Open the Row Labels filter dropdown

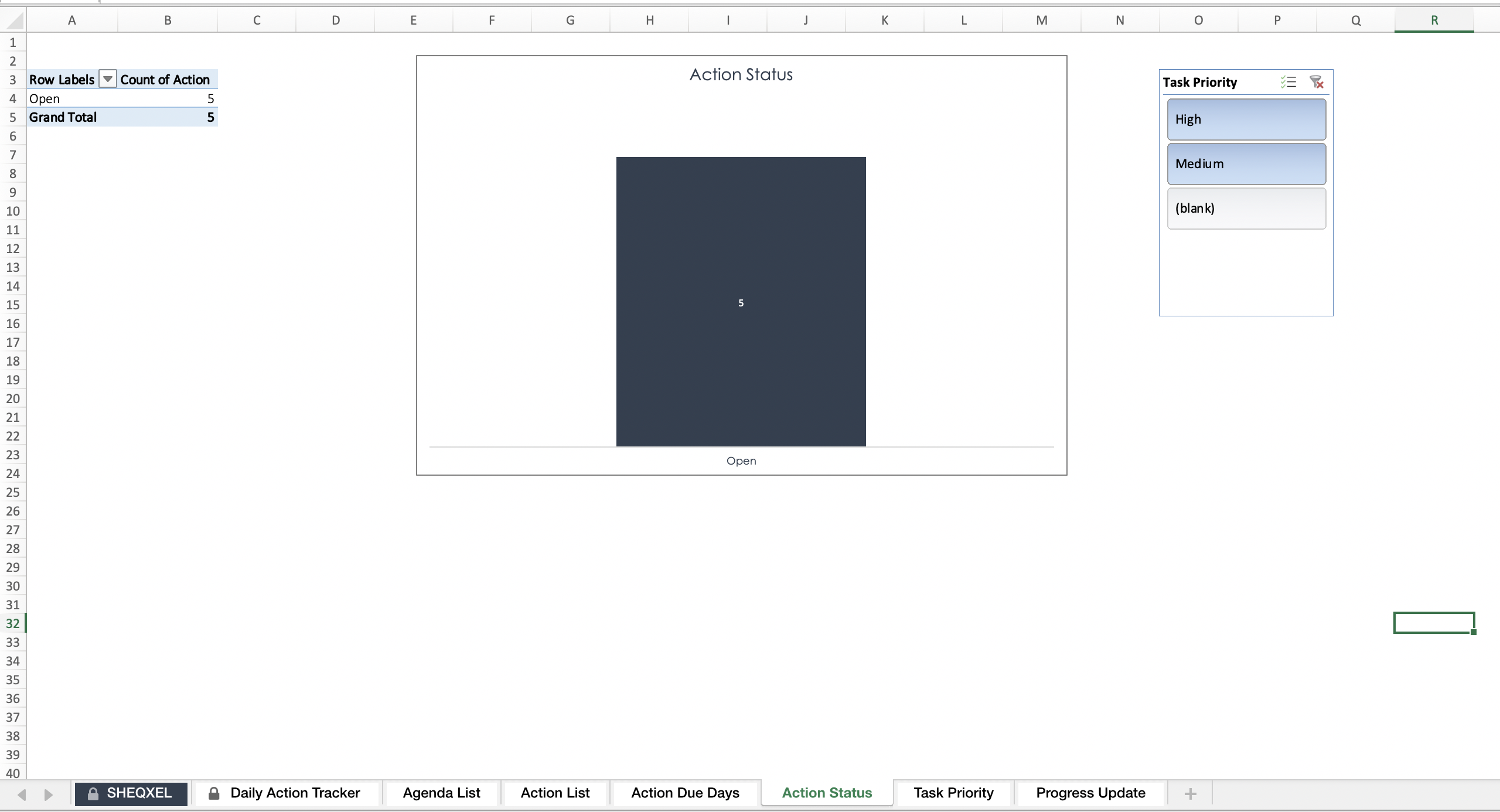108,79
